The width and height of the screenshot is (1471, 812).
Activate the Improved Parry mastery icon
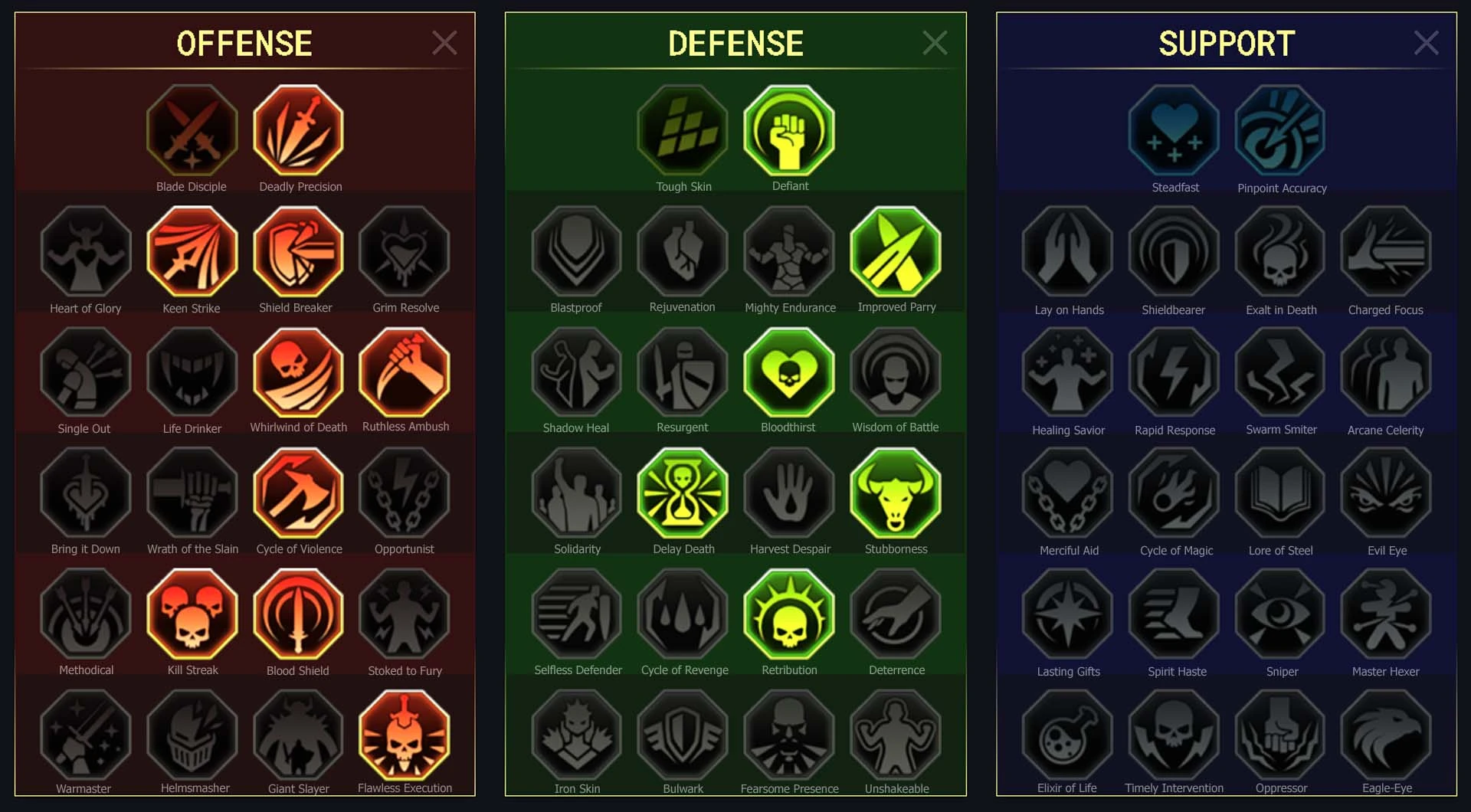896,251
